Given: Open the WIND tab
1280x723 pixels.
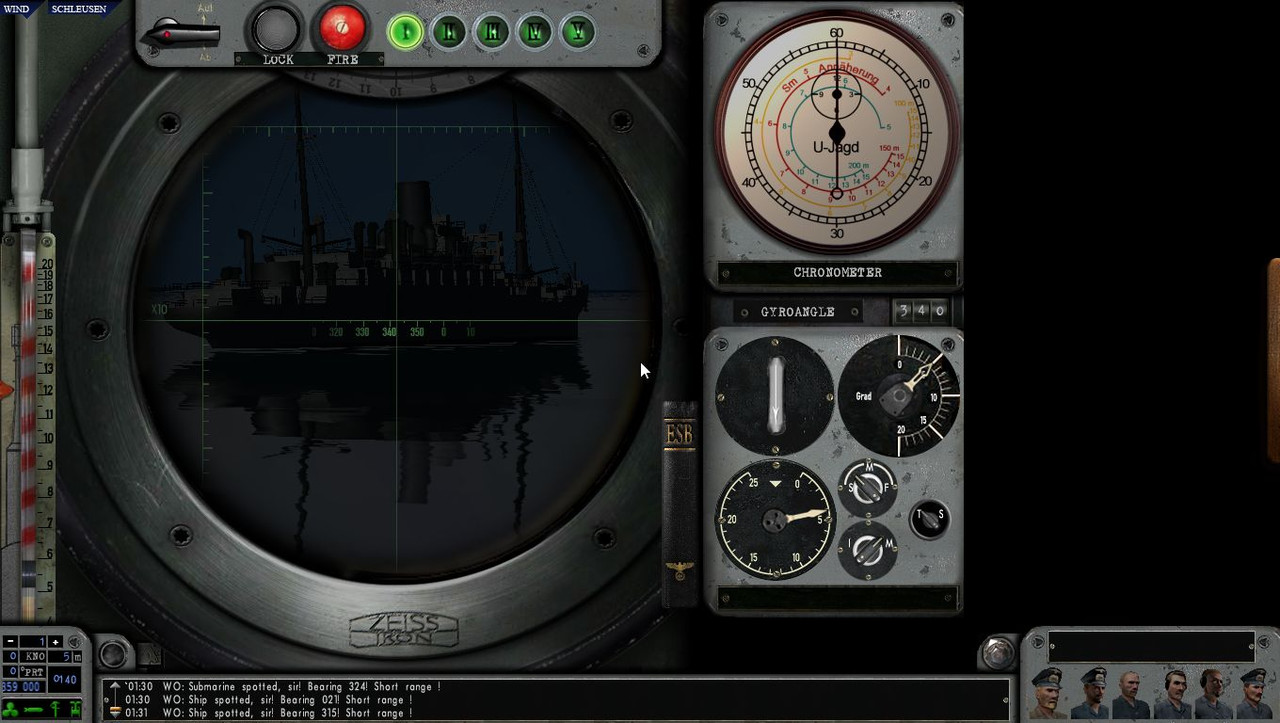Looking at the screenshot, I should point(18,9).
